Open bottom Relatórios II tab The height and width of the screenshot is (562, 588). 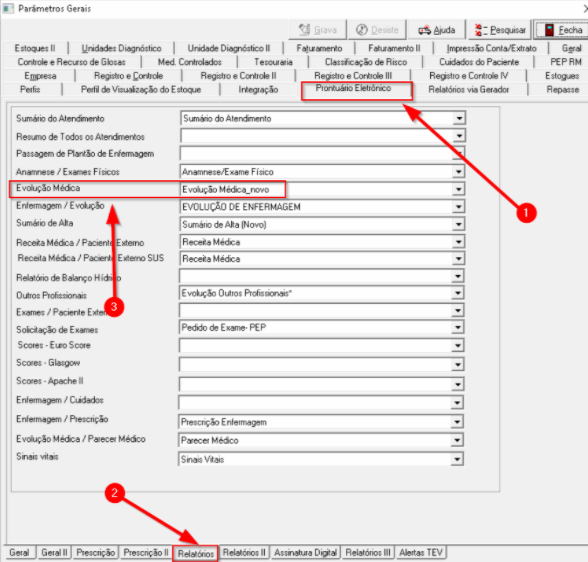click(x=244, y=553)
